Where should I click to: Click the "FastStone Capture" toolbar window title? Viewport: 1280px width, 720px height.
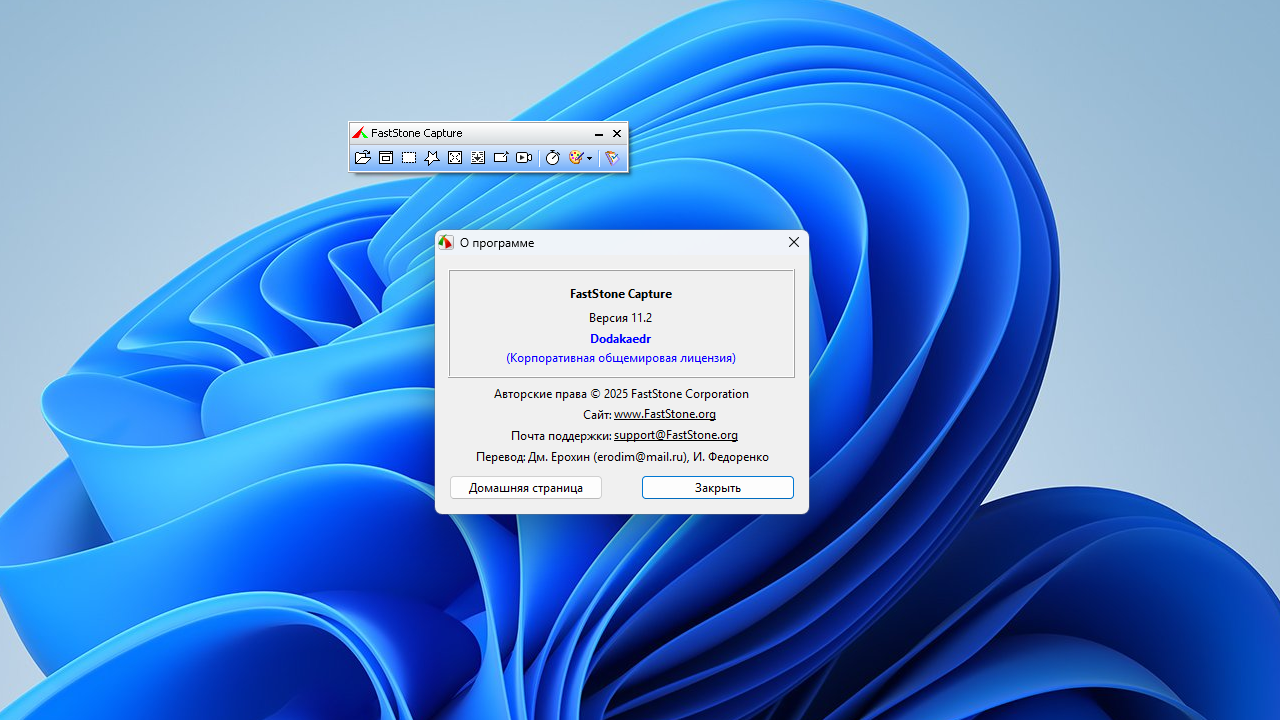coord(416,133)
